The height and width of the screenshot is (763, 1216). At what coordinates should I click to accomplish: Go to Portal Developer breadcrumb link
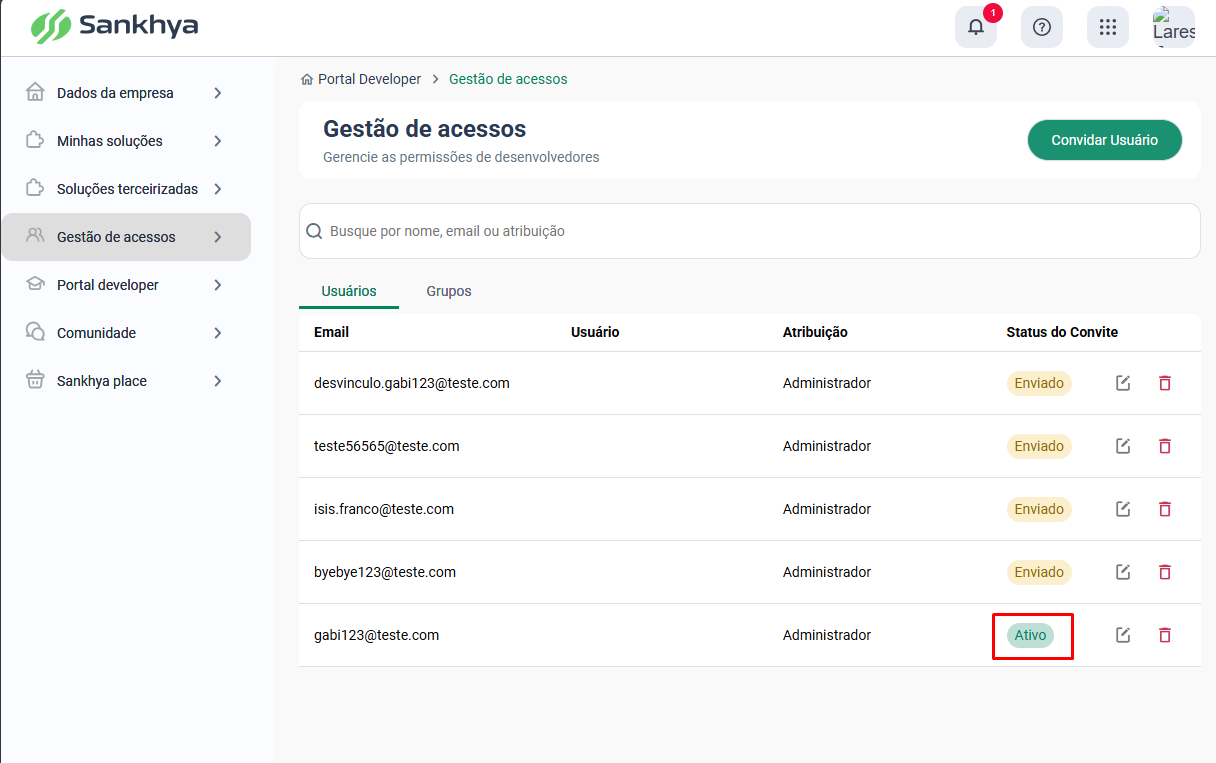[370, 79]
